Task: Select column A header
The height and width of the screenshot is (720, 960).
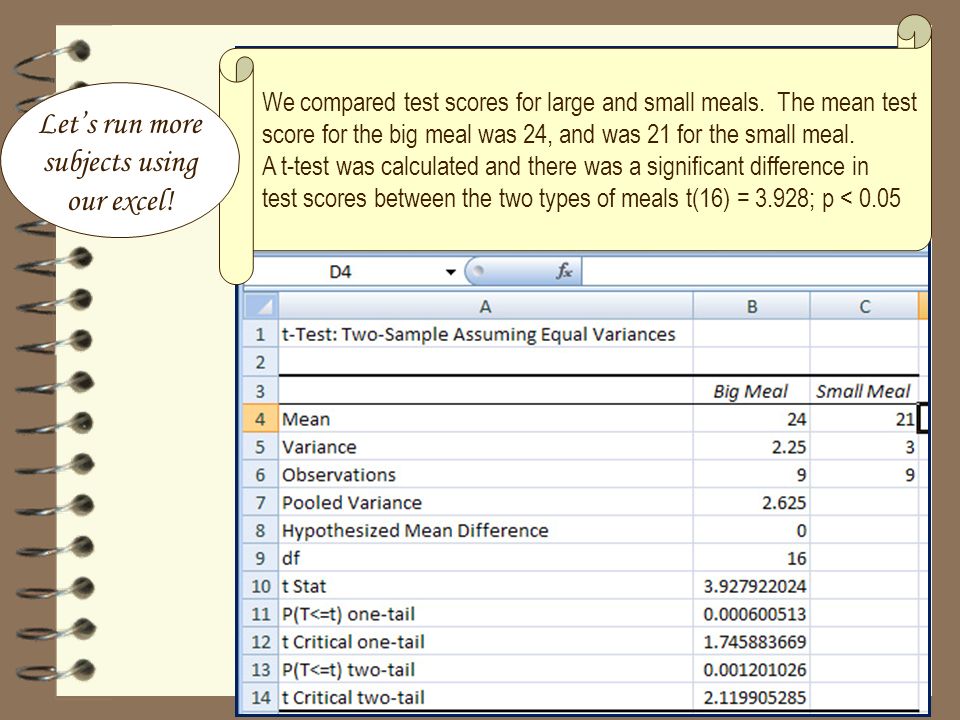Action: 486,306
